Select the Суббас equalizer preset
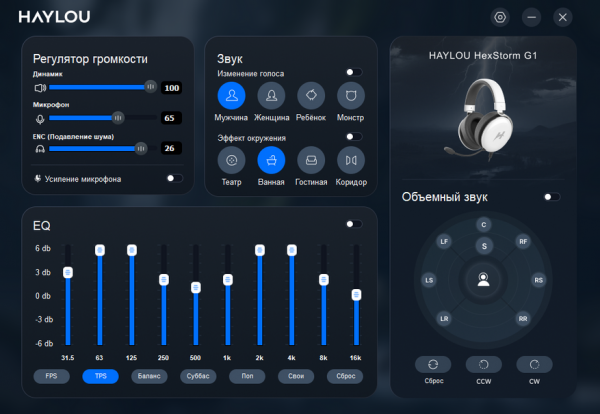 (x=198, y=376)
